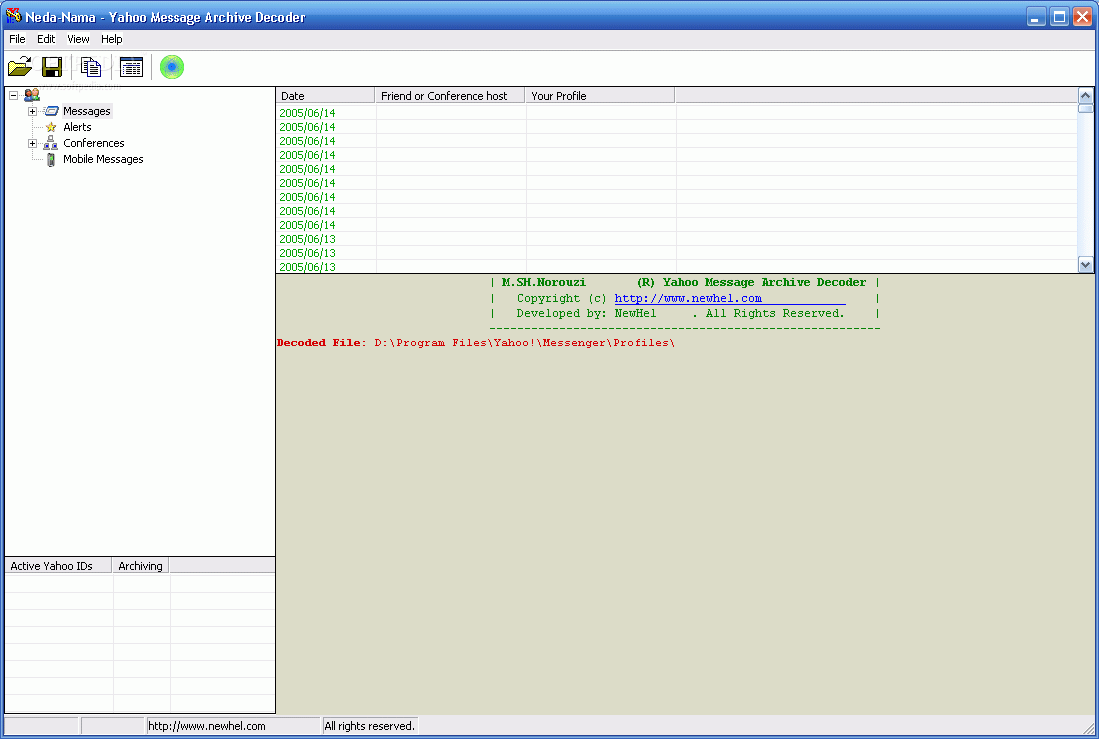This screenshot has height=739, width=1099.
Task: Click the star icon beside Alerts
Action: click(x=51, y=127)
